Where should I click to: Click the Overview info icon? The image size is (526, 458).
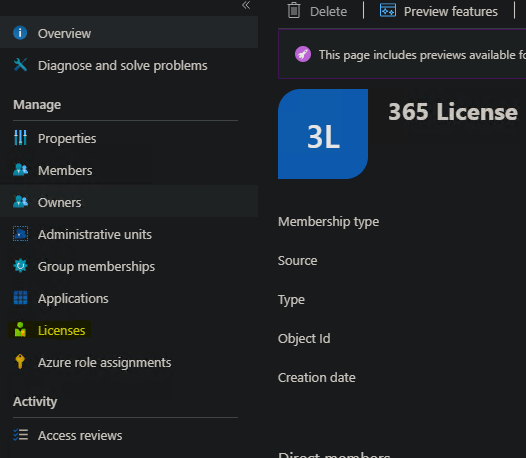pos(20,33)
